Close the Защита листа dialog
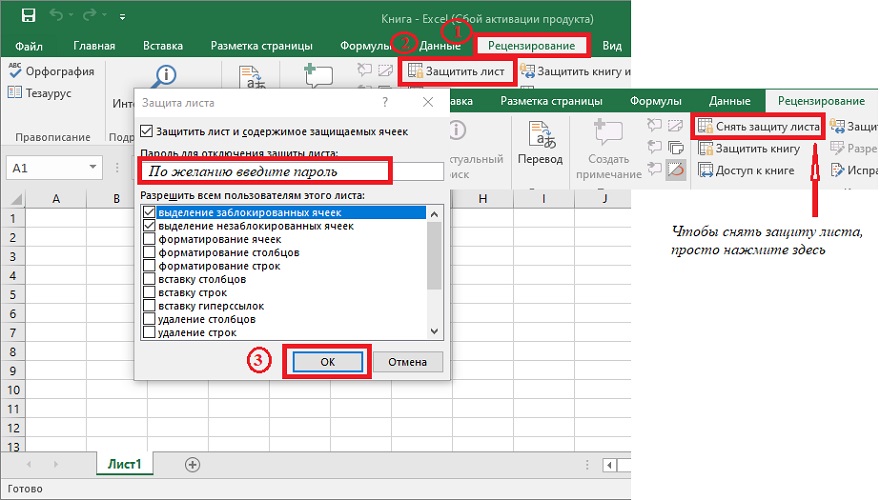 click(x=428, y=102)
